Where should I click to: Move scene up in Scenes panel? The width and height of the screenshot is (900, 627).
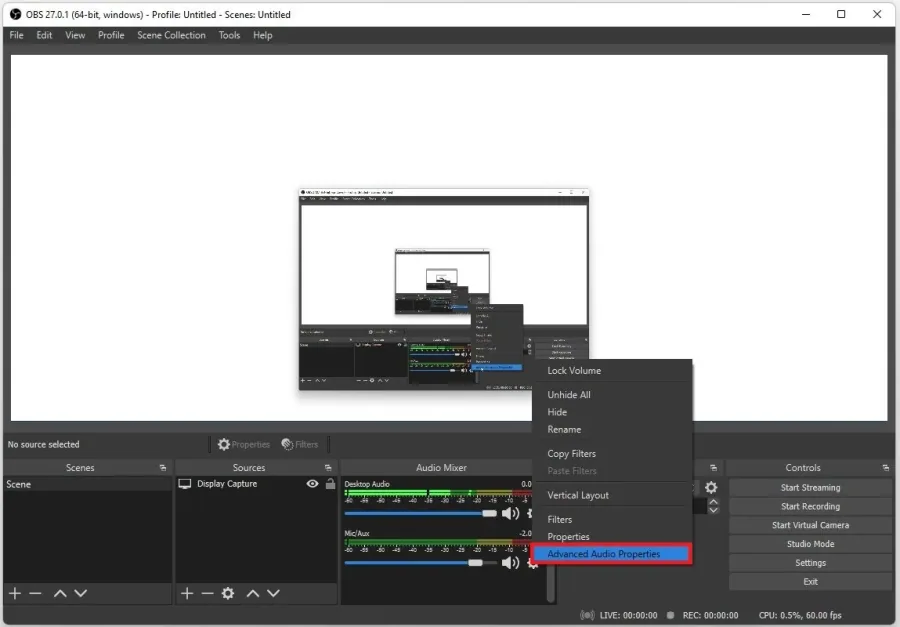point(60,593)
